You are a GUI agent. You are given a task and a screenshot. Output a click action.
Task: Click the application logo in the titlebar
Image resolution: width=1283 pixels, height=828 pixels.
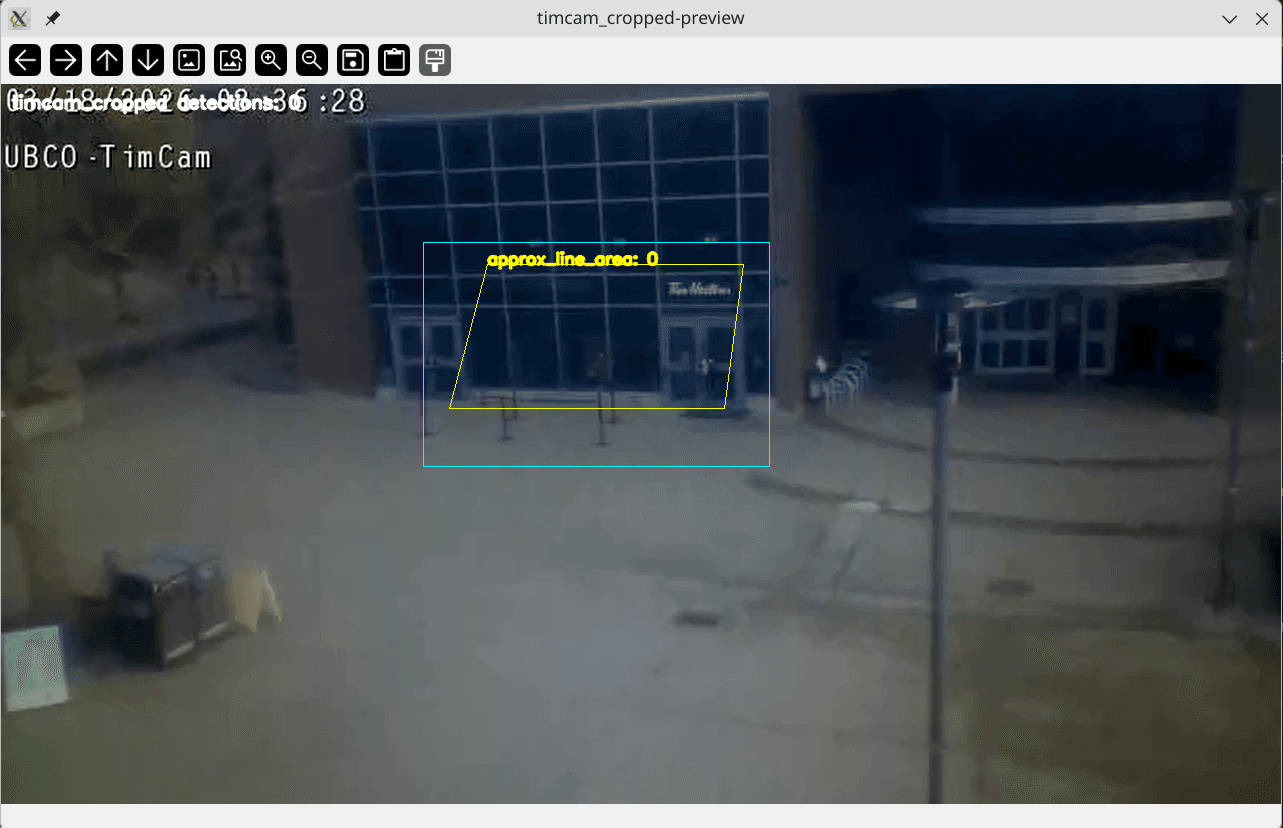pyautogui.click(x=17, y=17)
